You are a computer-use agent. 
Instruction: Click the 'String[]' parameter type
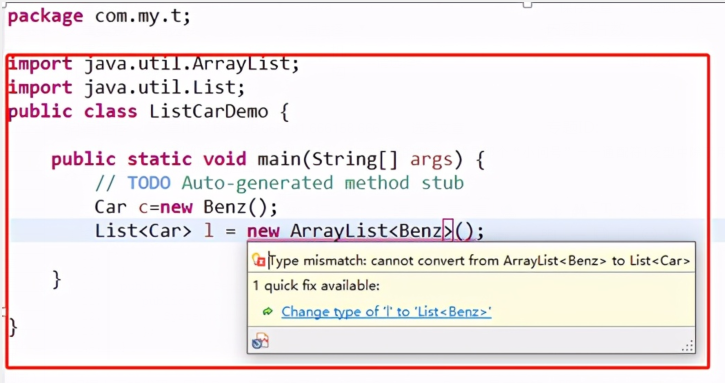355,160
